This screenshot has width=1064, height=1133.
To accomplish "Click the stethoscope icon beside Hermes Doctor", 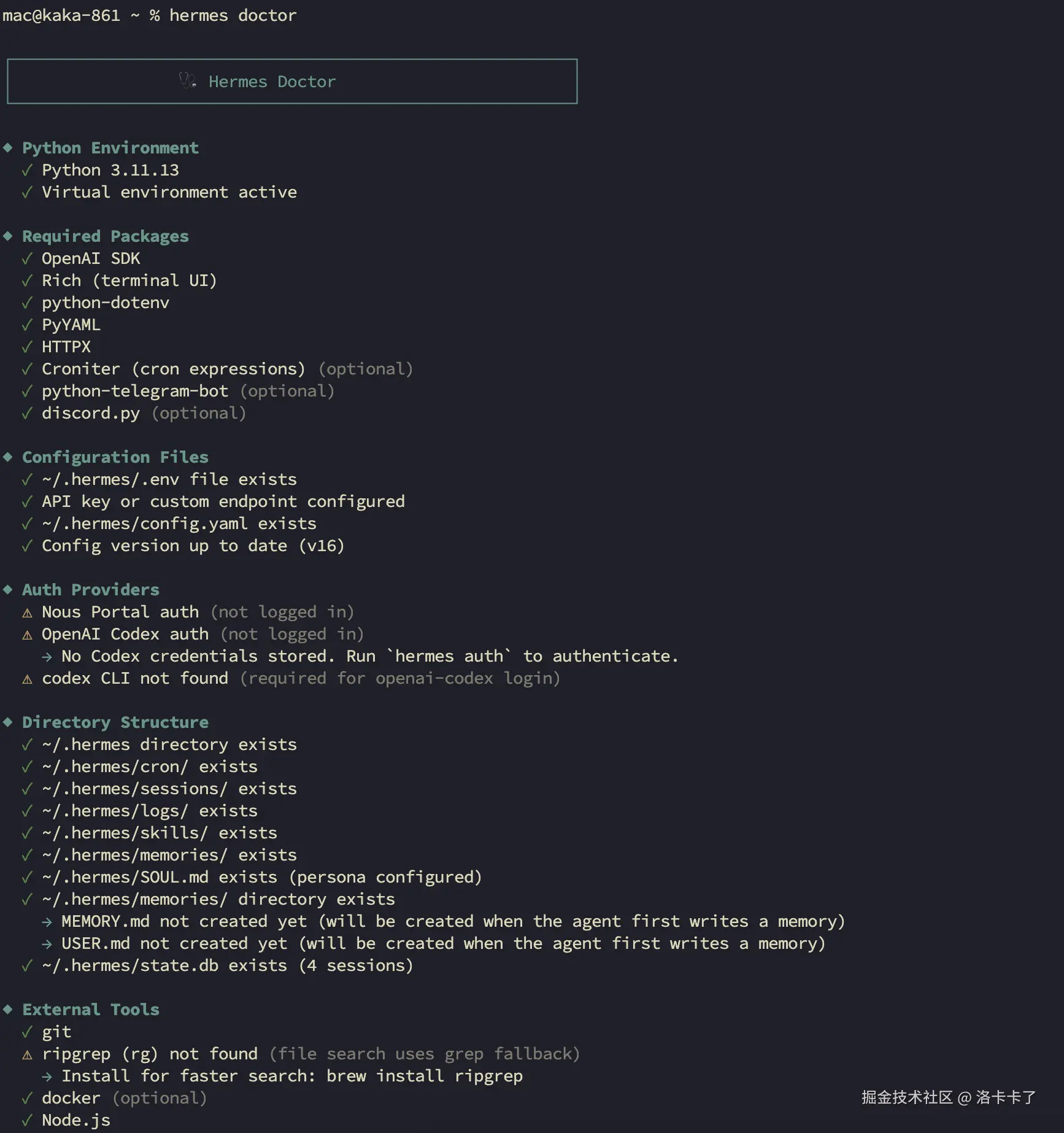I will 187,80.
